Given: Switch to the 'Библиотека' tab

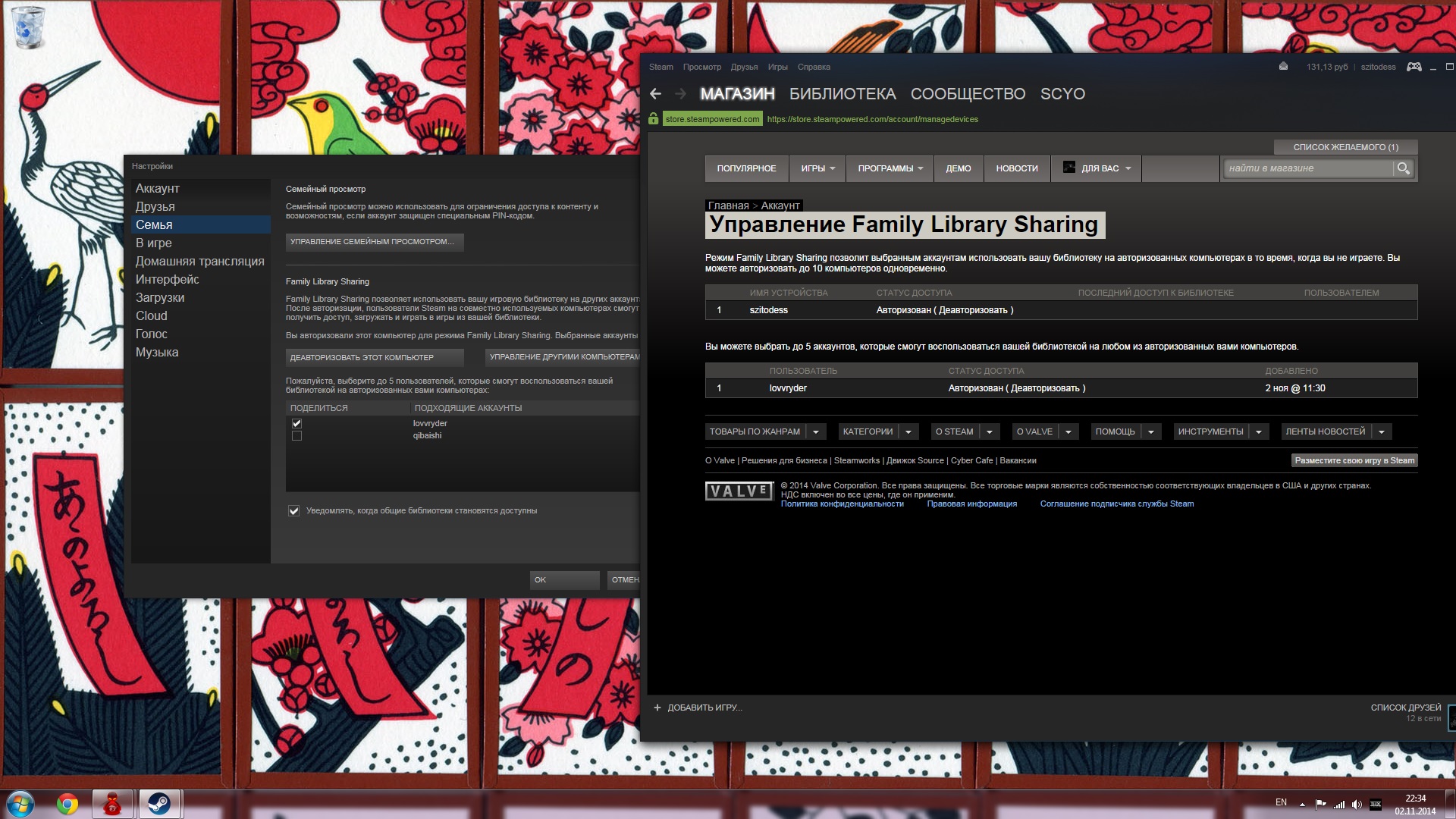Looking at the screenshot, I should [843, 94].
